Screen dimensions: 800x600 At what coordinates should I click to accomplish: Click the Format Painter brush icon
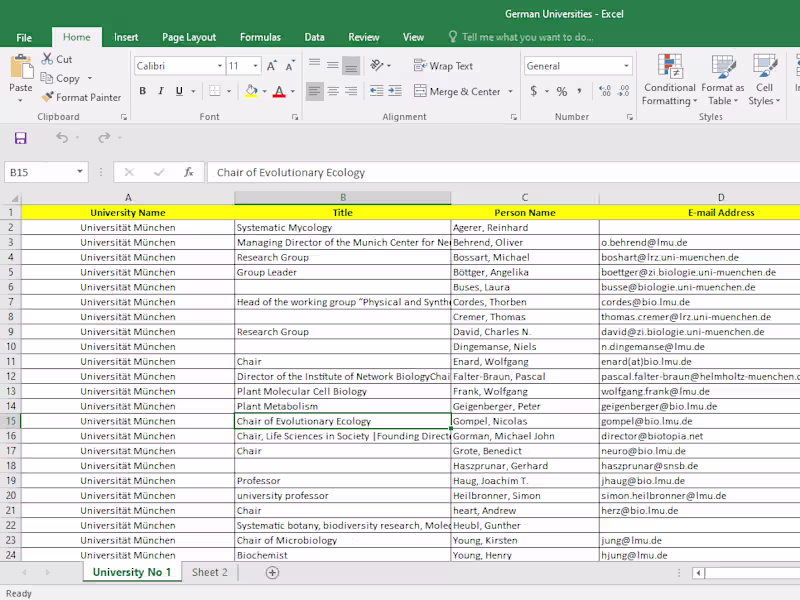coord(47,98)
